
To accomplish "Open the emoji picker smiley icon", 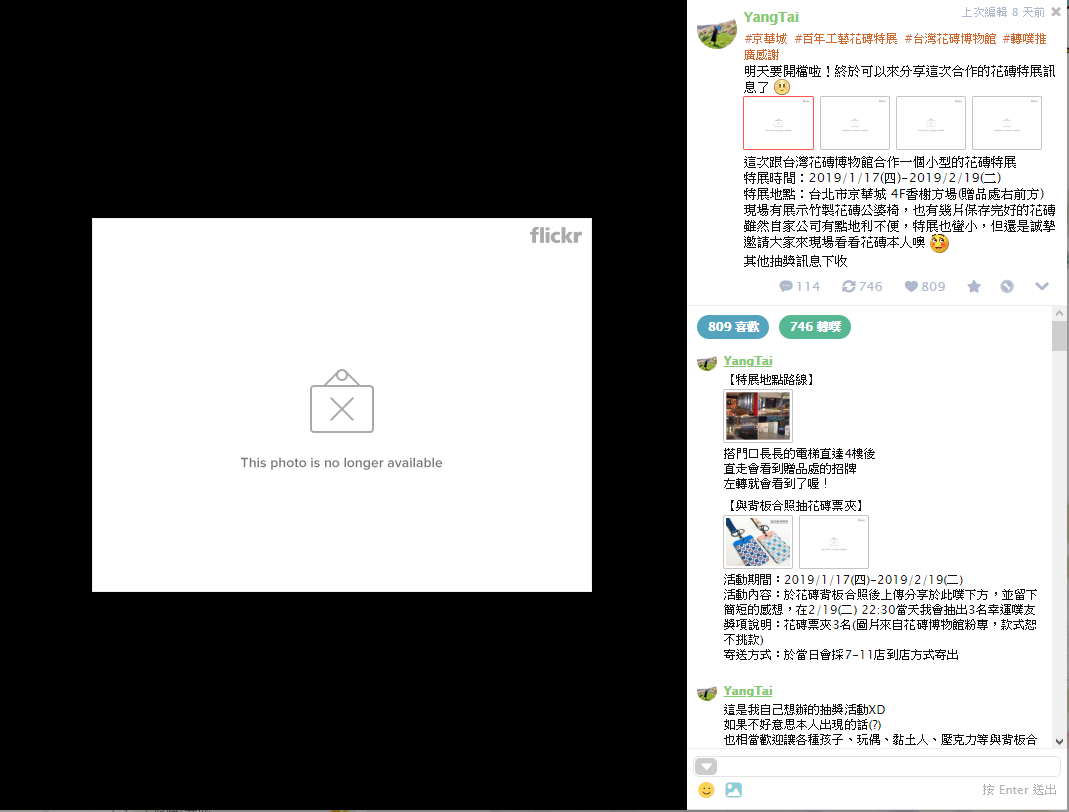I will 706,790.
